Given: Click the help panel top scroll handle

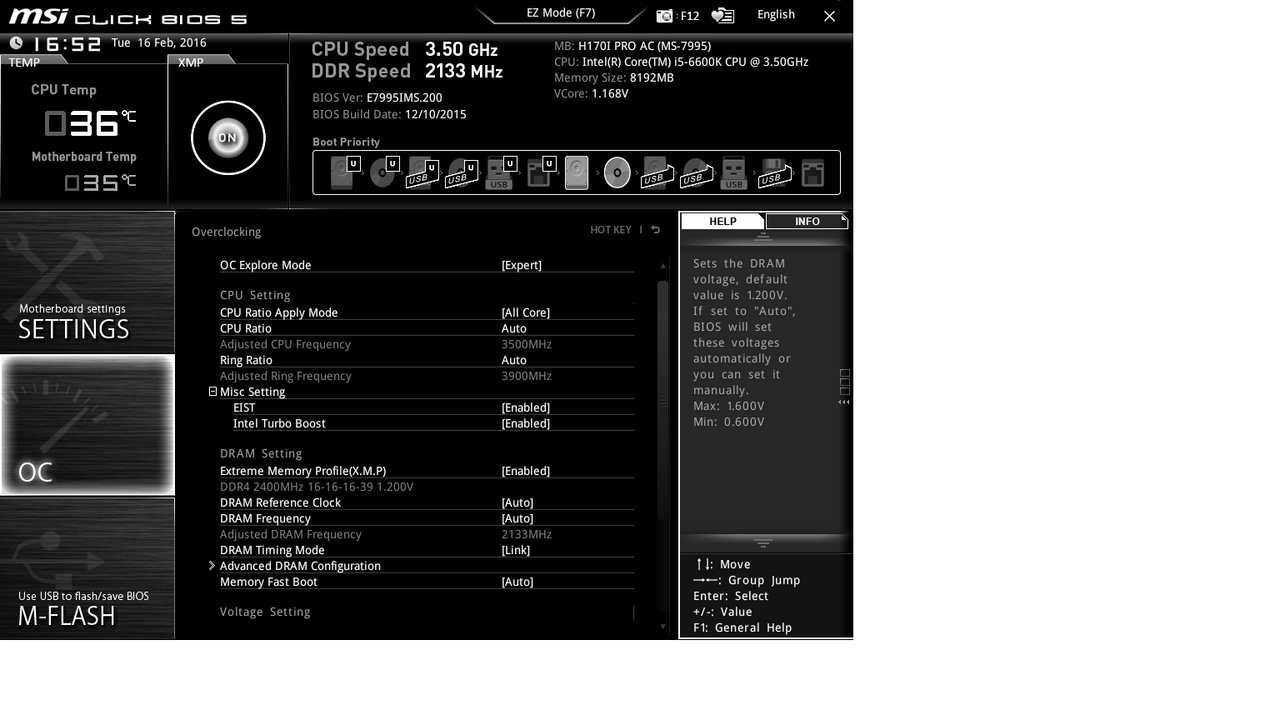Looking at the screenshot, I should [x=763, y=238].
